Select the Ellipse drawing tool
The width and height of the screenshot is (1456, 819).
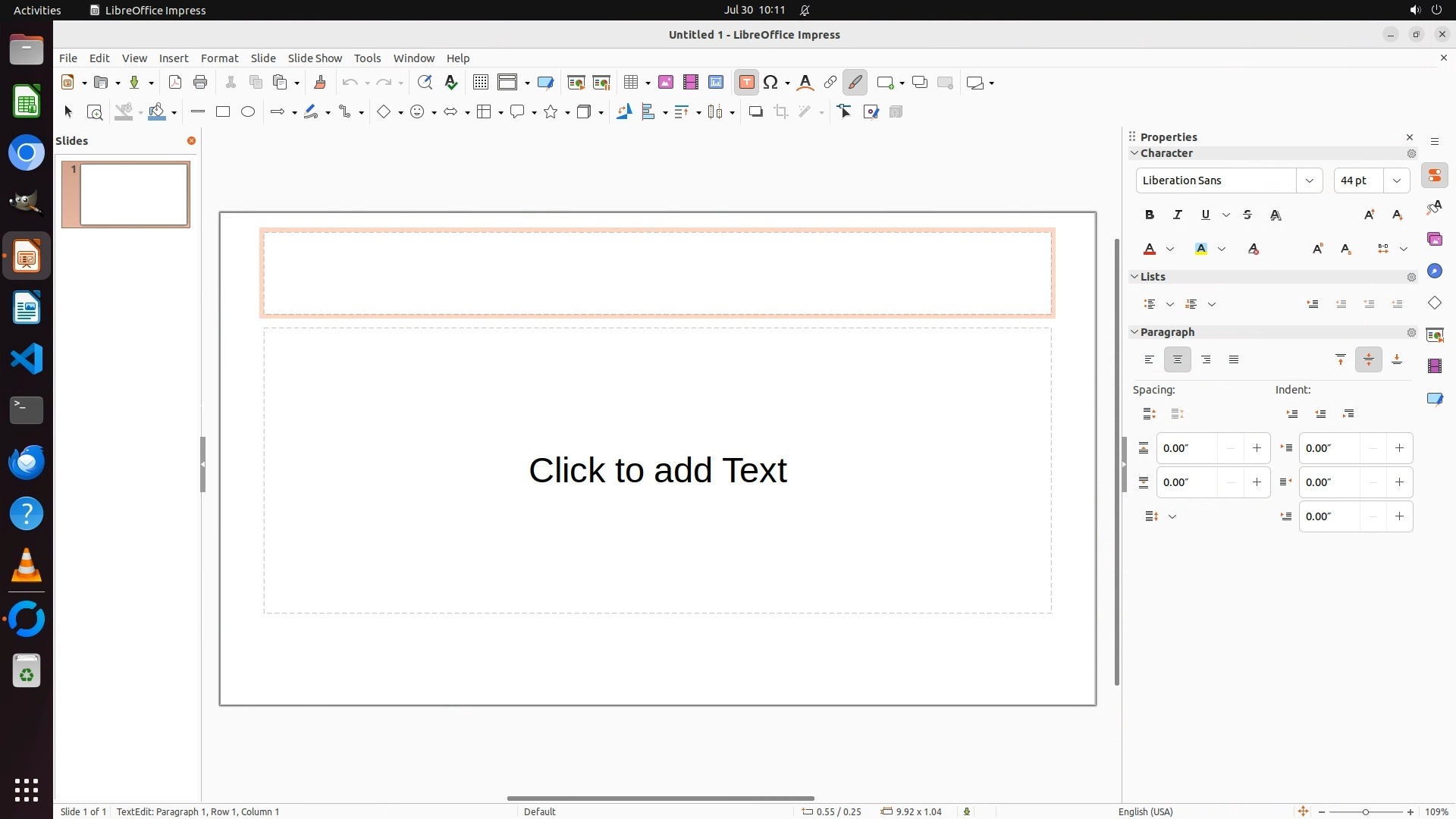point(248,112)
